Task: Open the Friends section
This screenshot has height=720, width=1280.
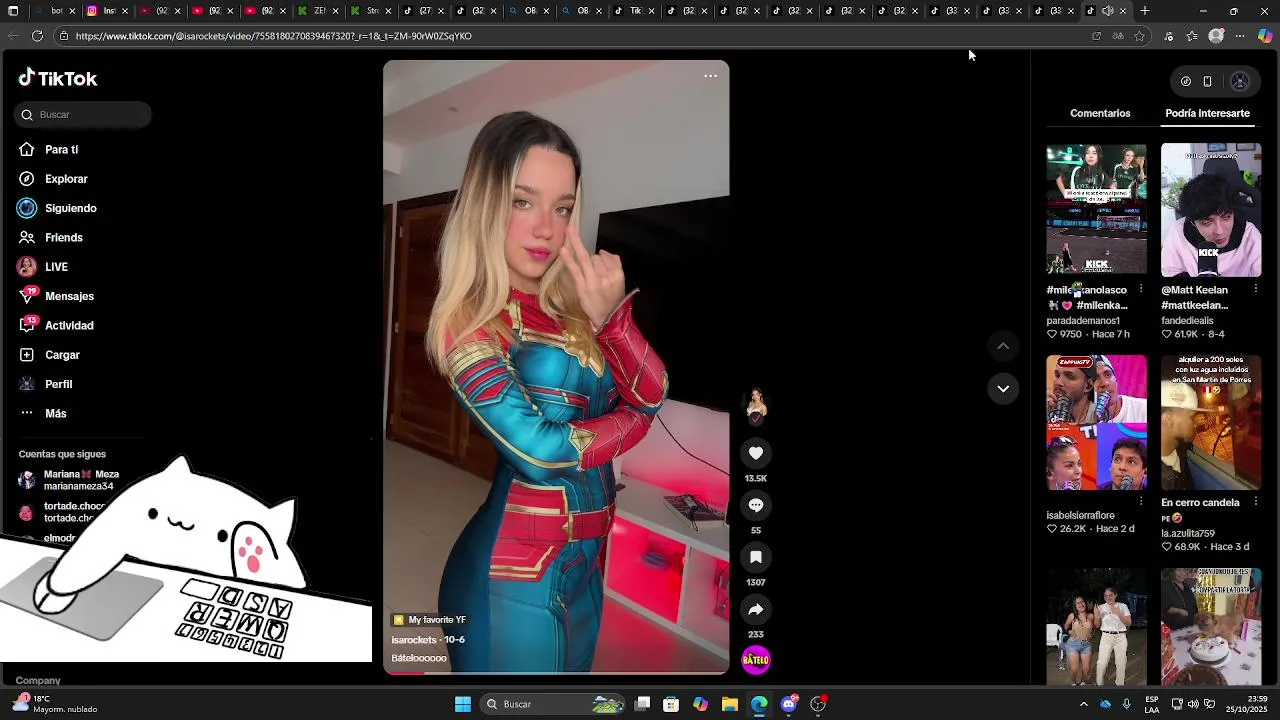Action: pos(50,238)
